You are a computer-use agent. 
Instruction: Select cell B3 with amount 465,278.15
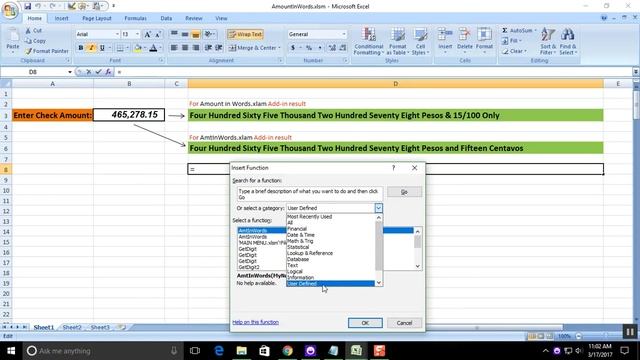[129, 115]
